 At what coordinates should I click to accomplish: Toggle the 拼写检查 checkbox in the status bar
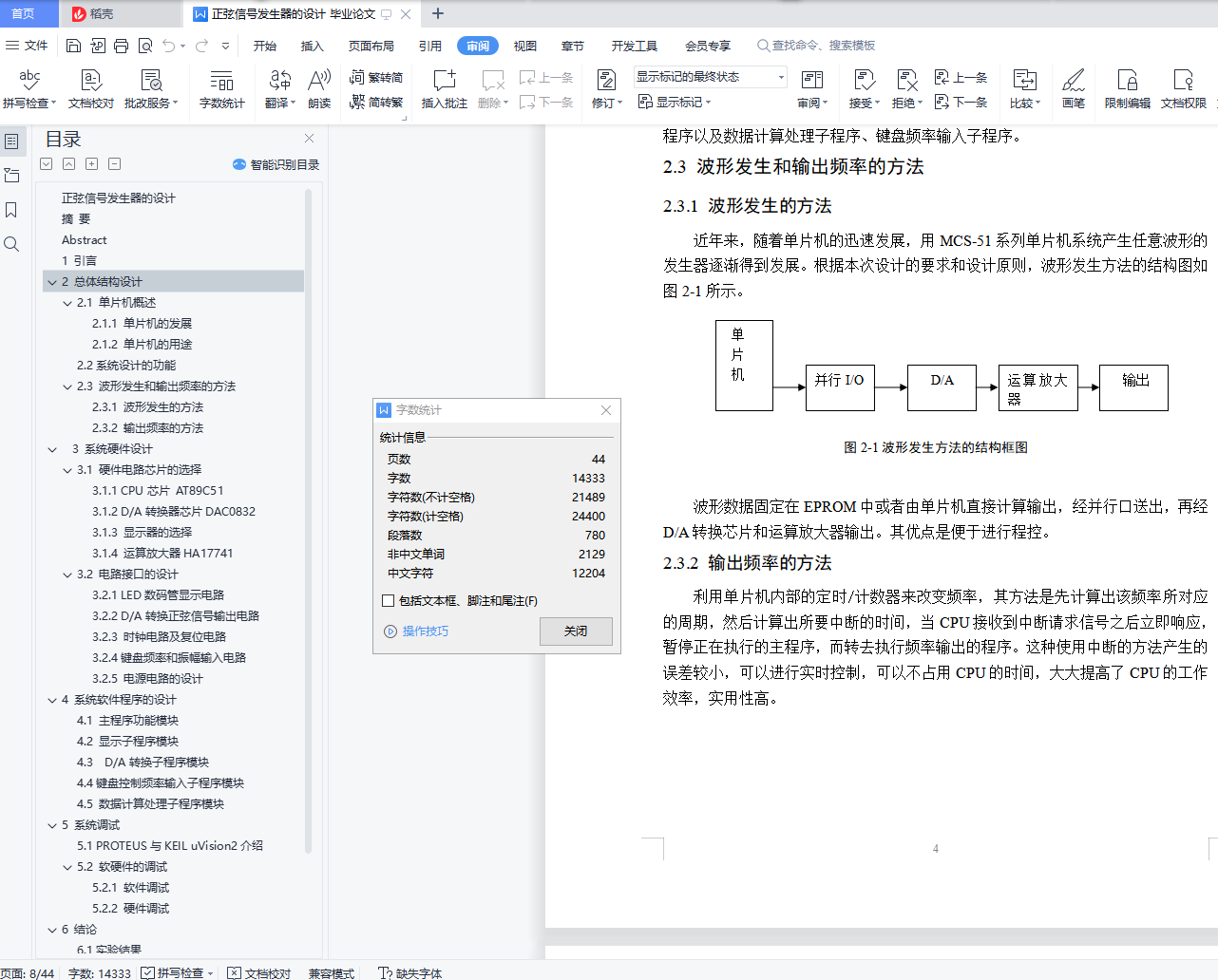pyautogui.click(x=147, y=972)
